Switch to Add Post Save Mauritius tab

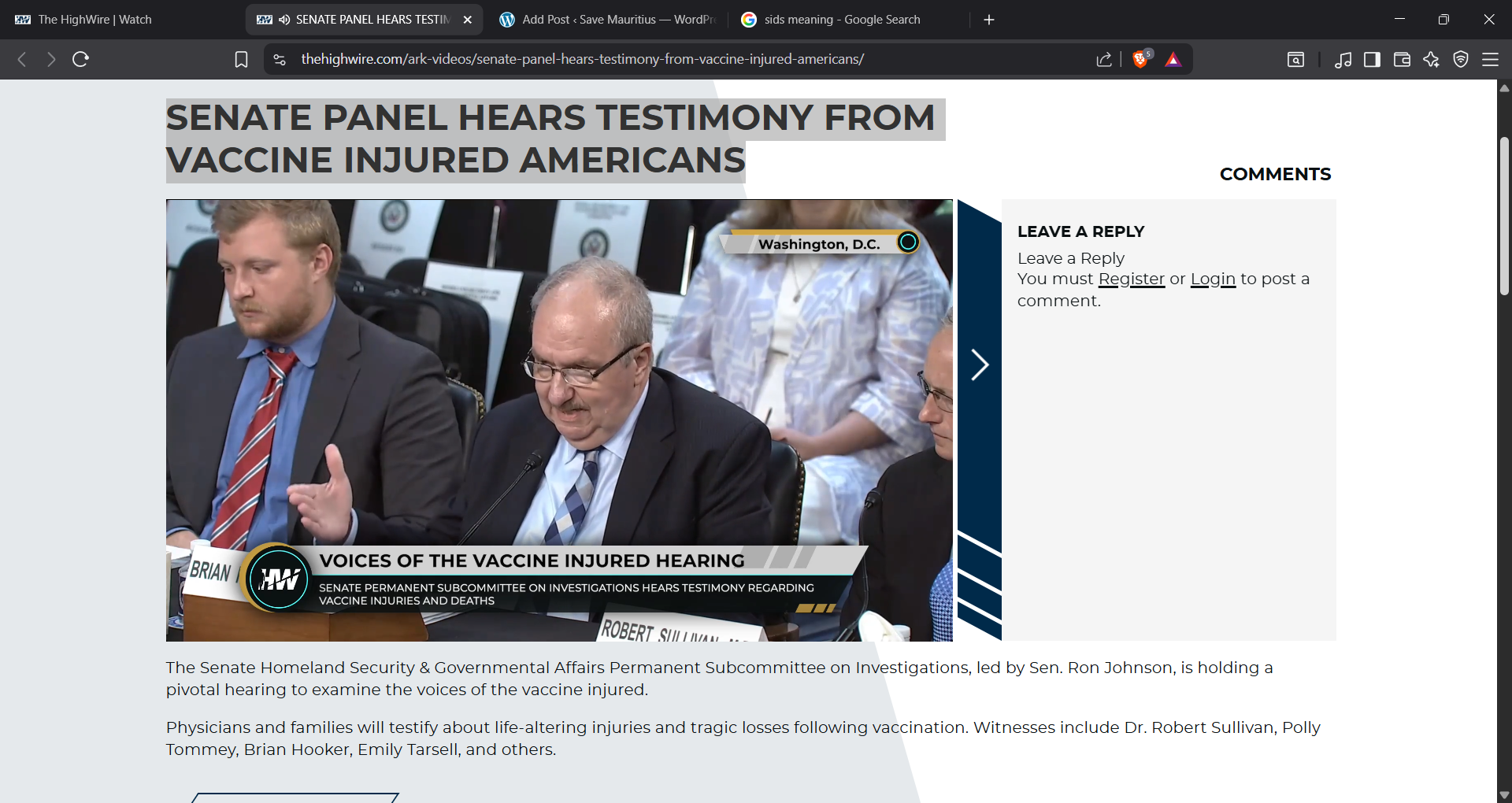(606, 20)
